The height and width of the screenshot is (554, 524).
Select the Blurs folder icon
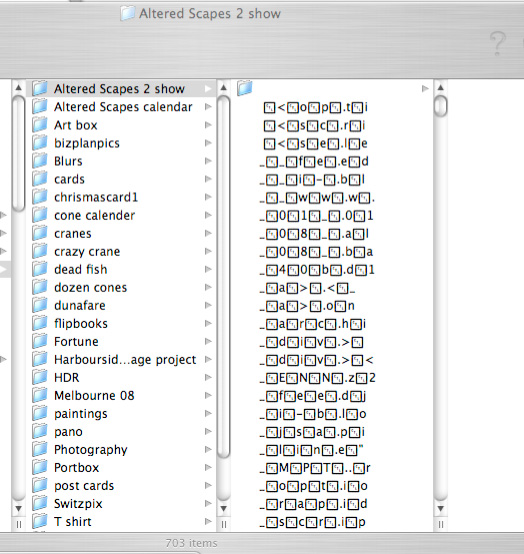coord(40,160)
